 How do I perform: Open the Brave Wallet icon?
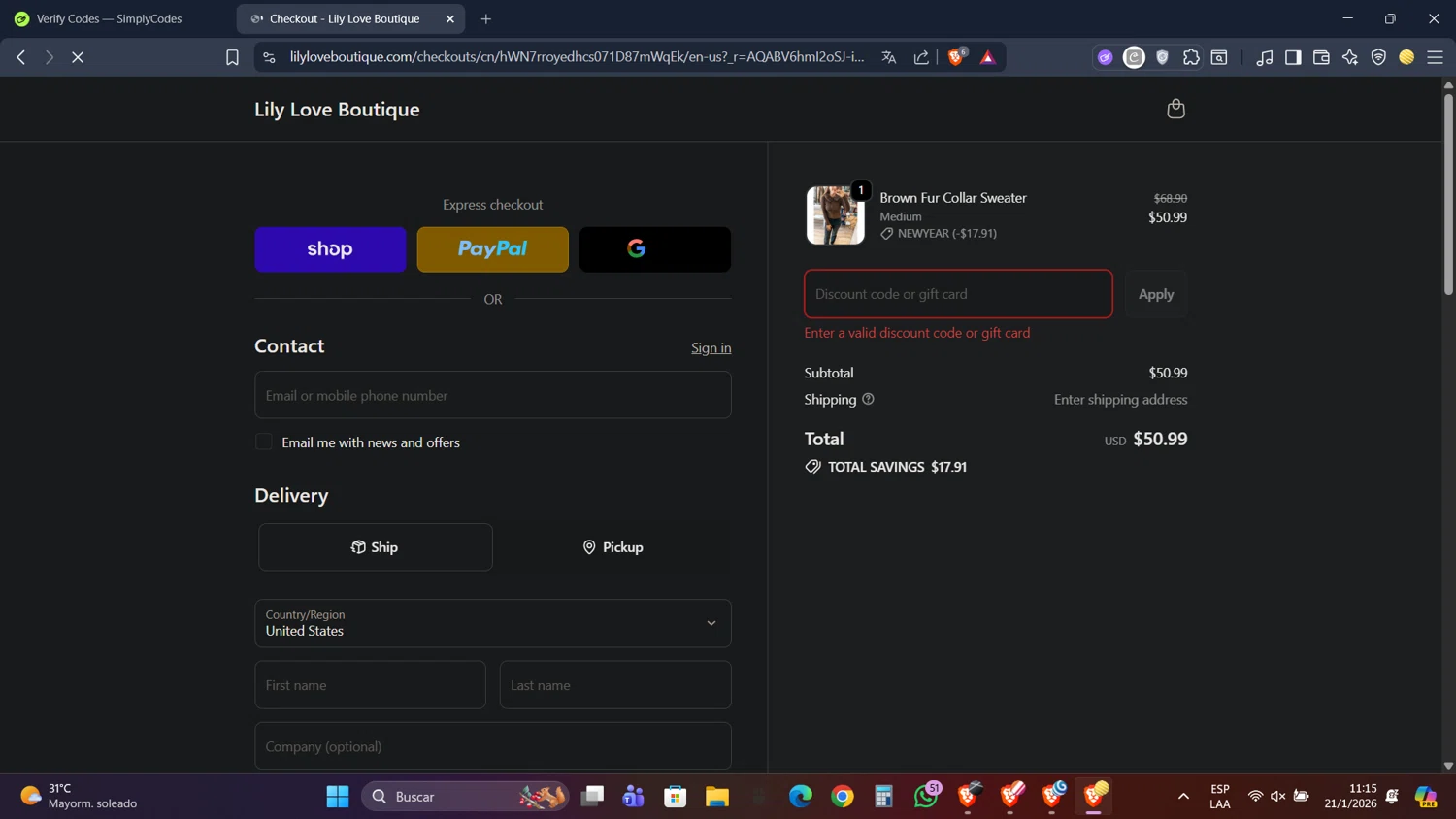[x=1321, y=57]
